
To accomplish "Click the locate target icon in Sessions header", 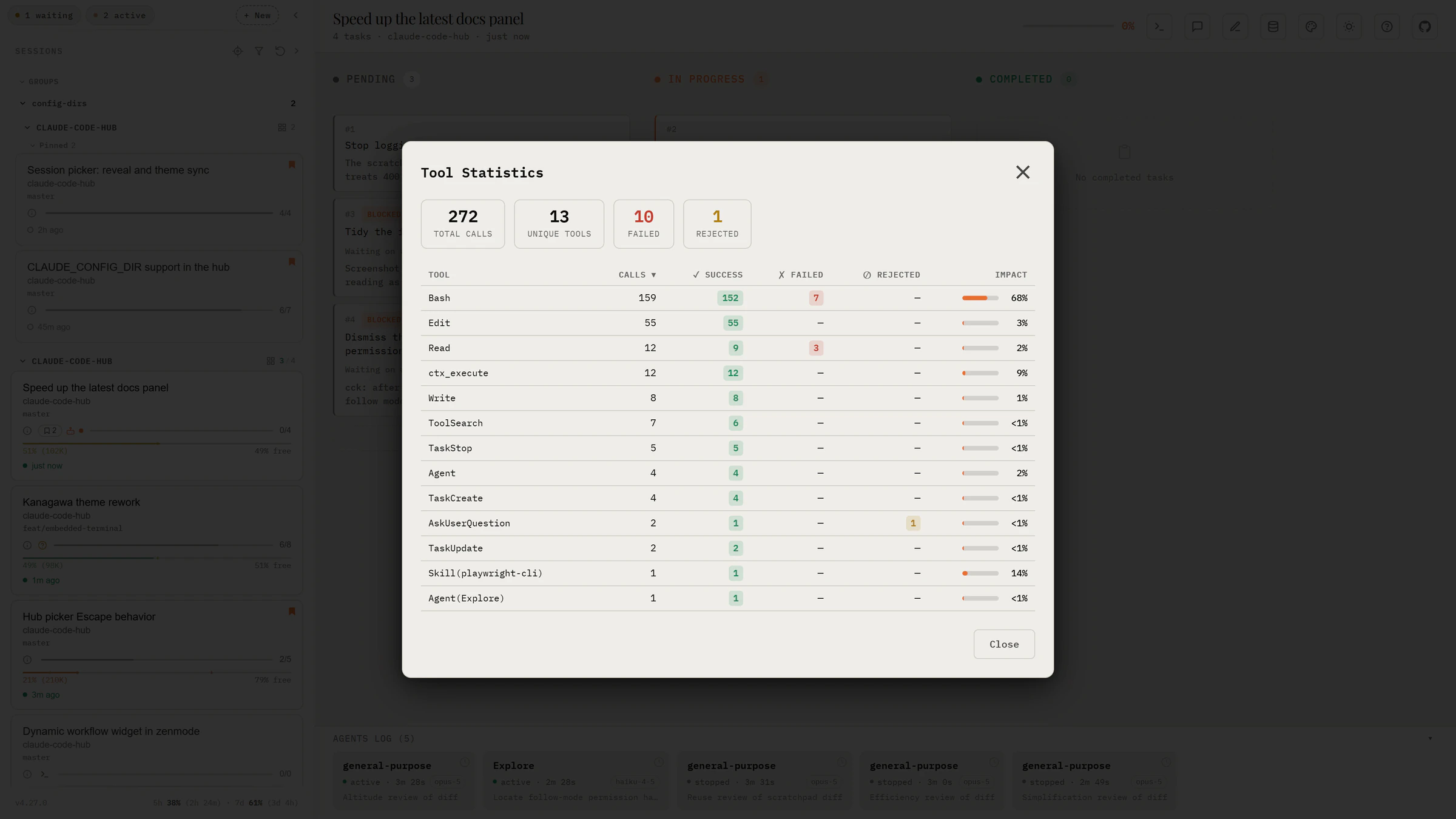I will point(238,51).
